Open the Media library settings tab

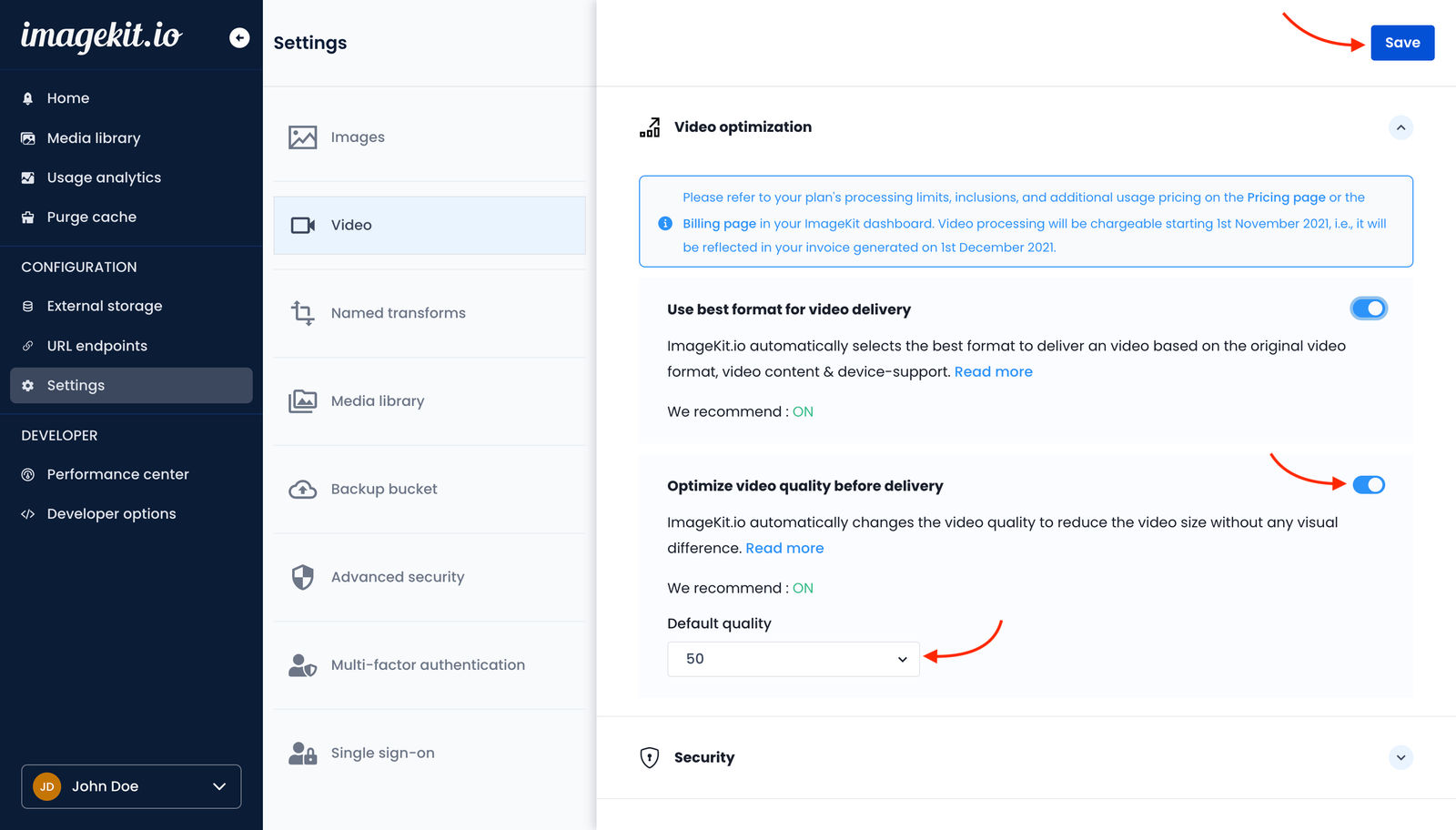tap(377, 401)
